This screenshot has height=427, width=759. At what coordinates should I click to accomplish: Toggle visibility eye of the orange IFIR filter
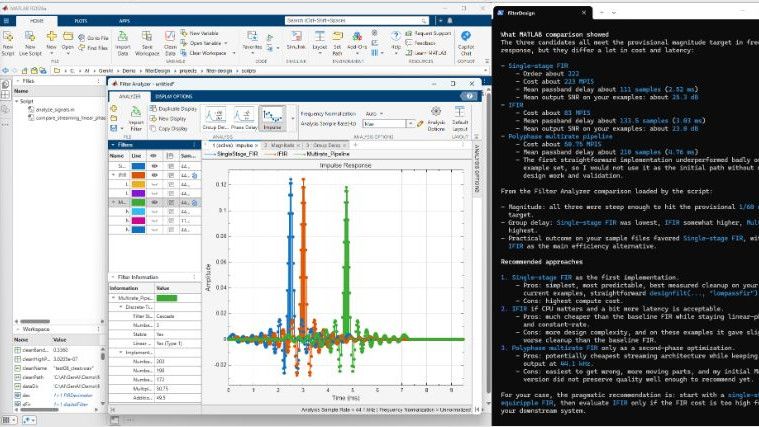pos(154,175)
